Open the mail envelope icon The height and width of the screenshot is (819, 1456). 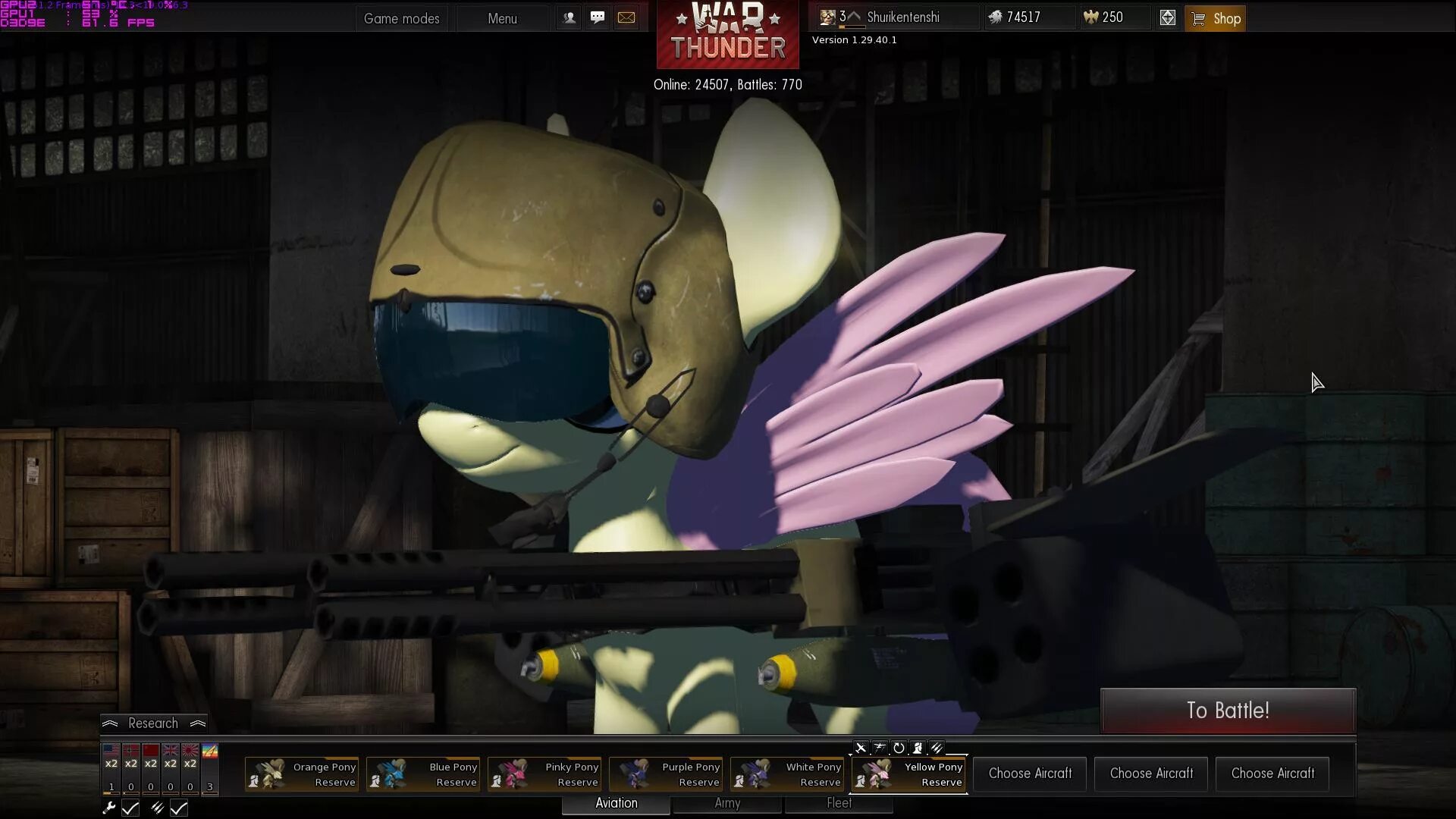coord(626,17)
